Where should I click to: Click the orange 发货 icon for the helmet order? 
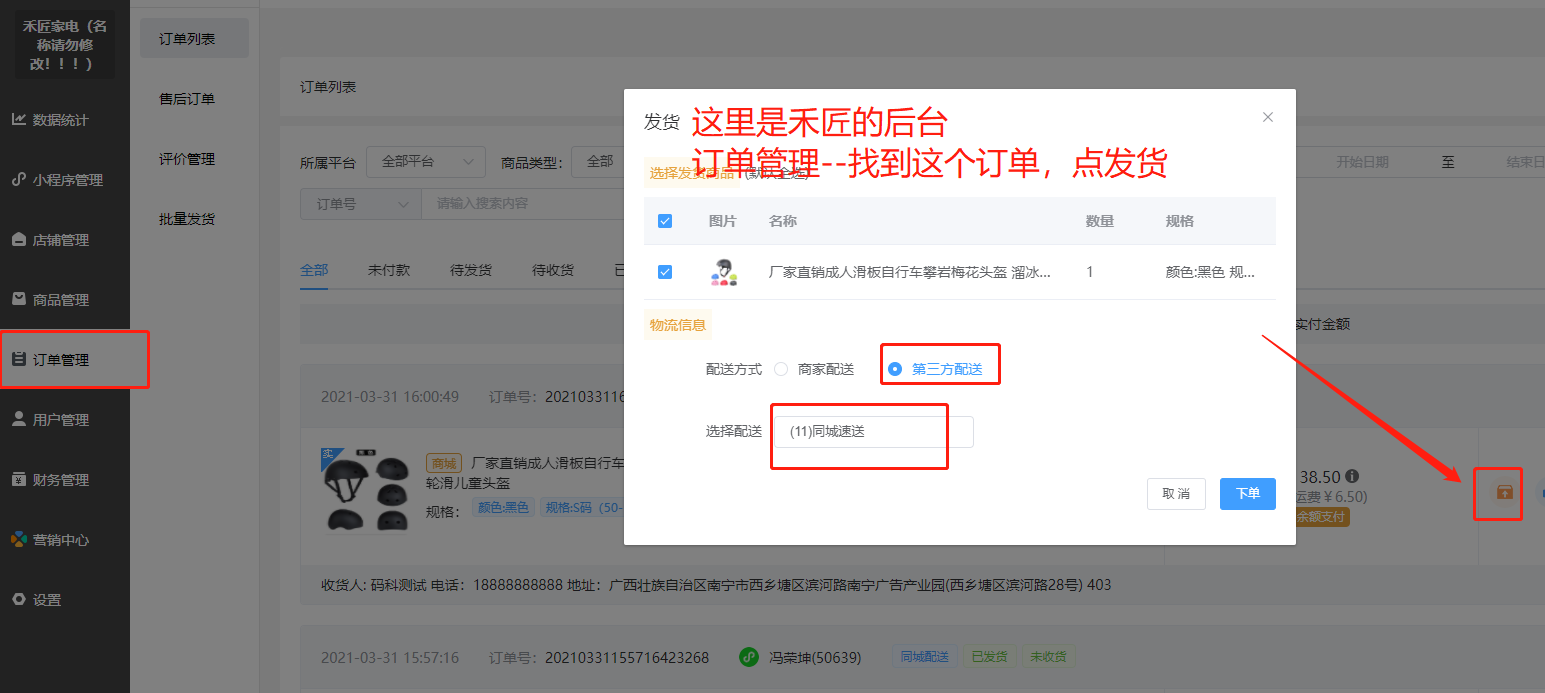(1503, 492)
